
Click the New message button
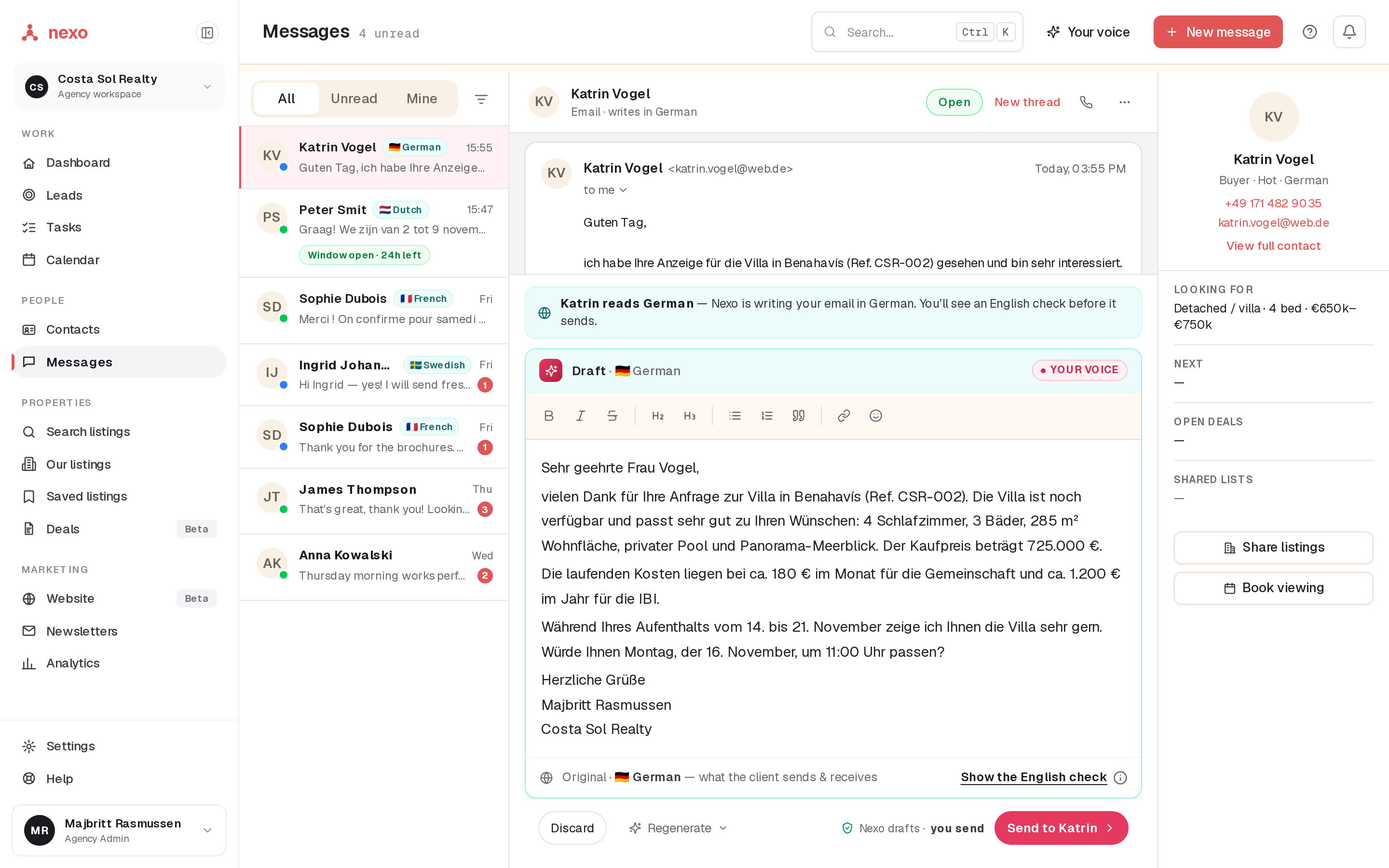point(1218,32)
